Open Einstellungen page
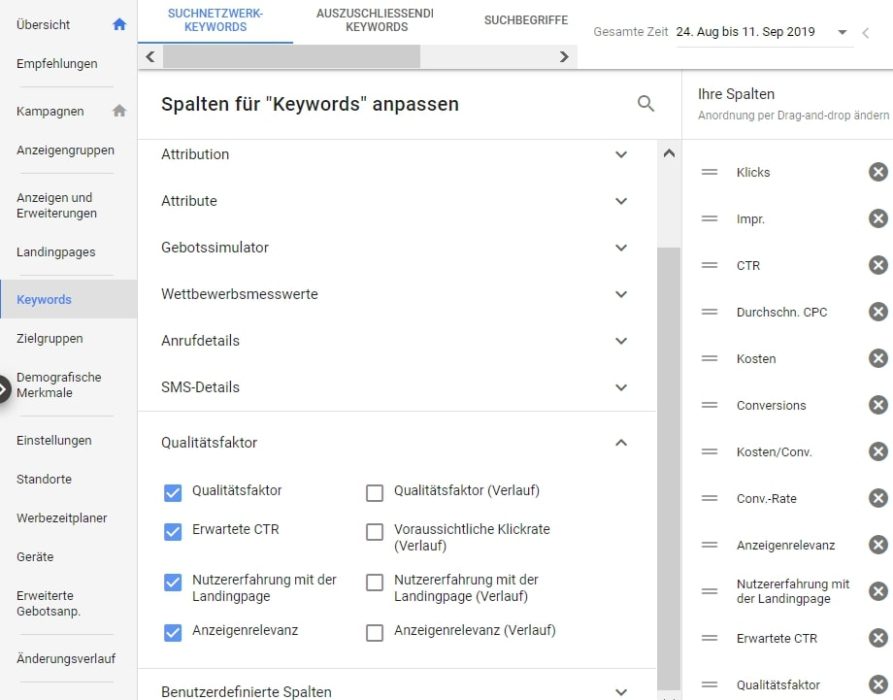The width and height of the screenshot is (893, 700). tap(54, 440)
